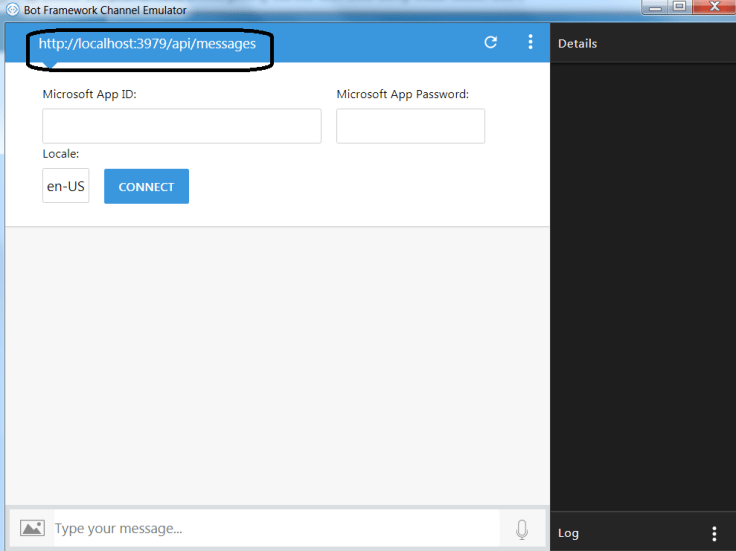Click the localhost:3979 endpoint URL field
The width and height of the screenshot is (736, 551).
pyautogui.click(x=147, y=44)
